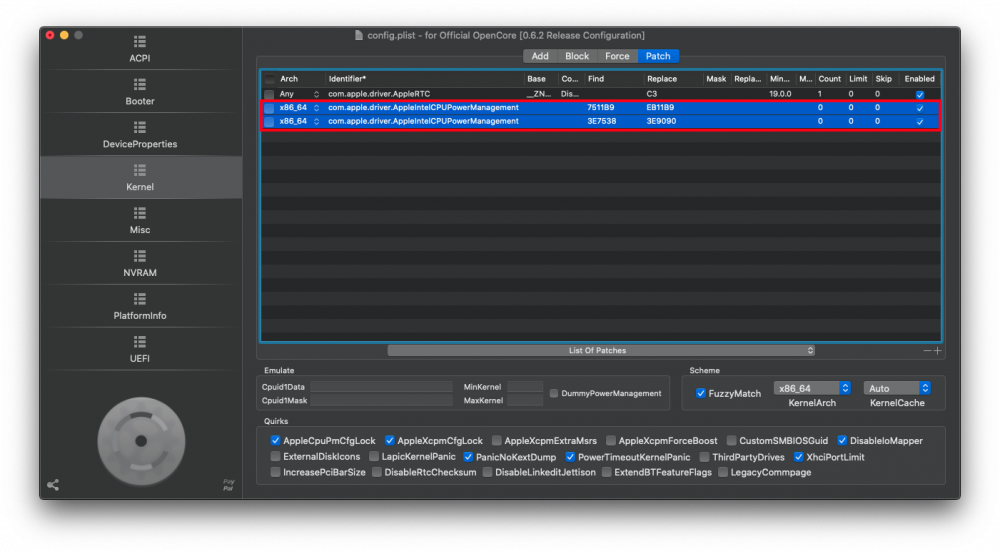Toggle Enabled checkbox for 7511B9 patch row
The image size is (1000, 552).
(920, 108)
